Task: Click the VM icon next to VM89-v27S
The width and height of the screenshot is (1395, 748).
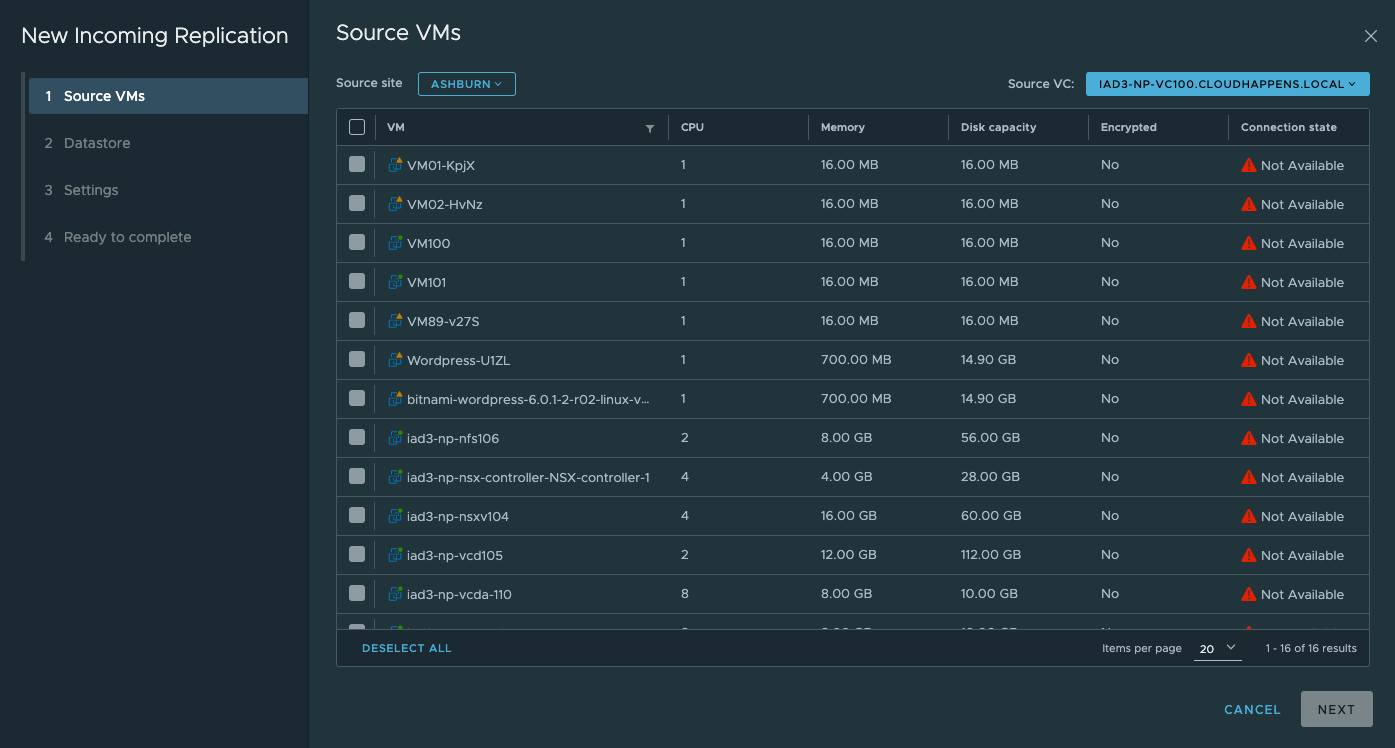Action: point(395,321)
